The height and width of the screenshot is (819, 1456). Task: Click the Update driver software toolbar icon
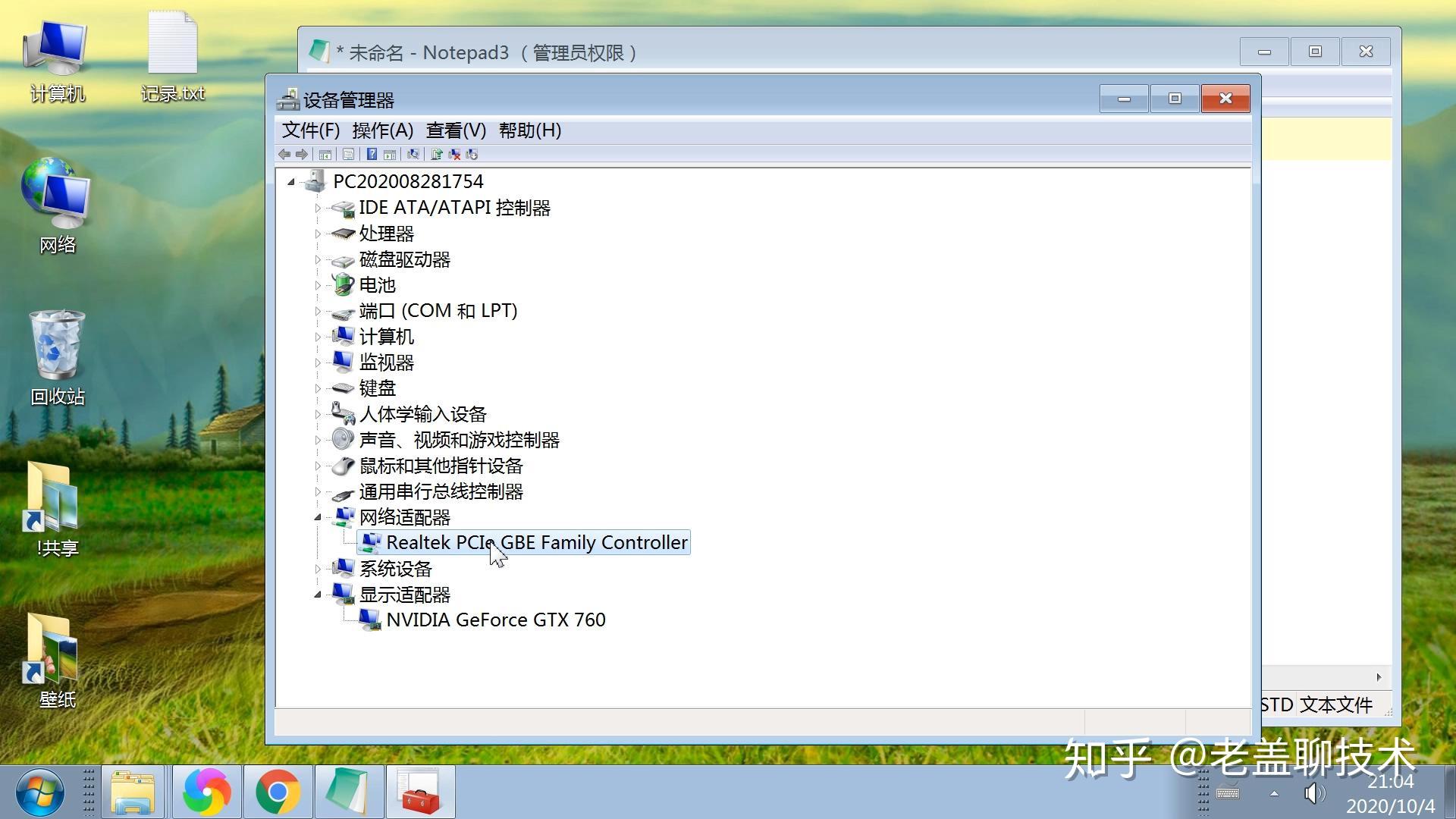coord(436,155)
